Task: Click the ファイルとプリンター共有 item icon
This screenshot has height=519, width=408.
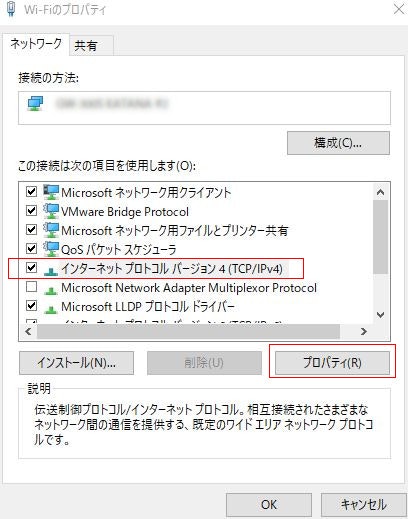Action: [51, 230]
